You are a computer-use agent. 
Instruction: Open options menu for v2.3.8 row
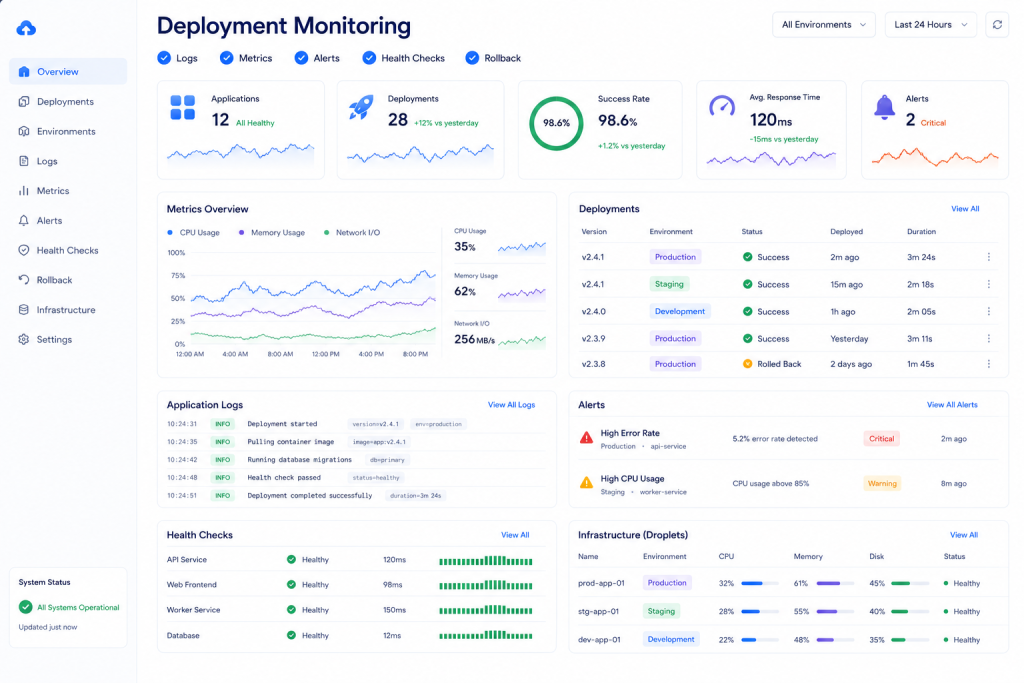point(989,364)
